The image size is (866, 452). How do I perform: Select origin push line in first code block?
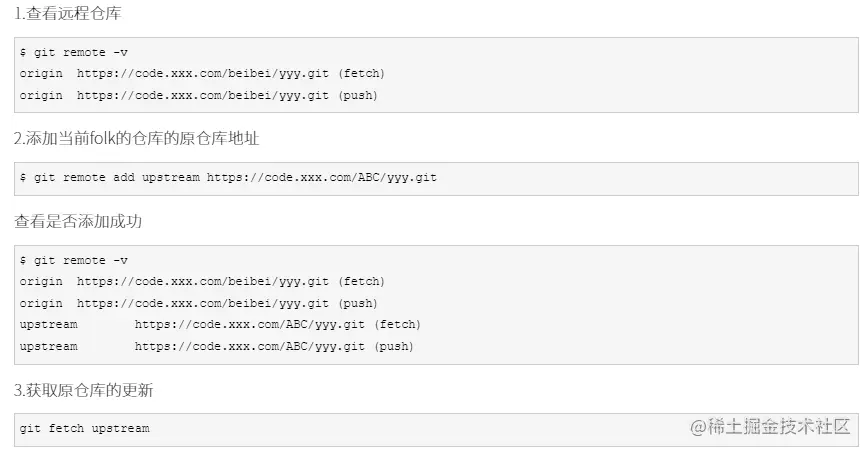click(198, 95)
